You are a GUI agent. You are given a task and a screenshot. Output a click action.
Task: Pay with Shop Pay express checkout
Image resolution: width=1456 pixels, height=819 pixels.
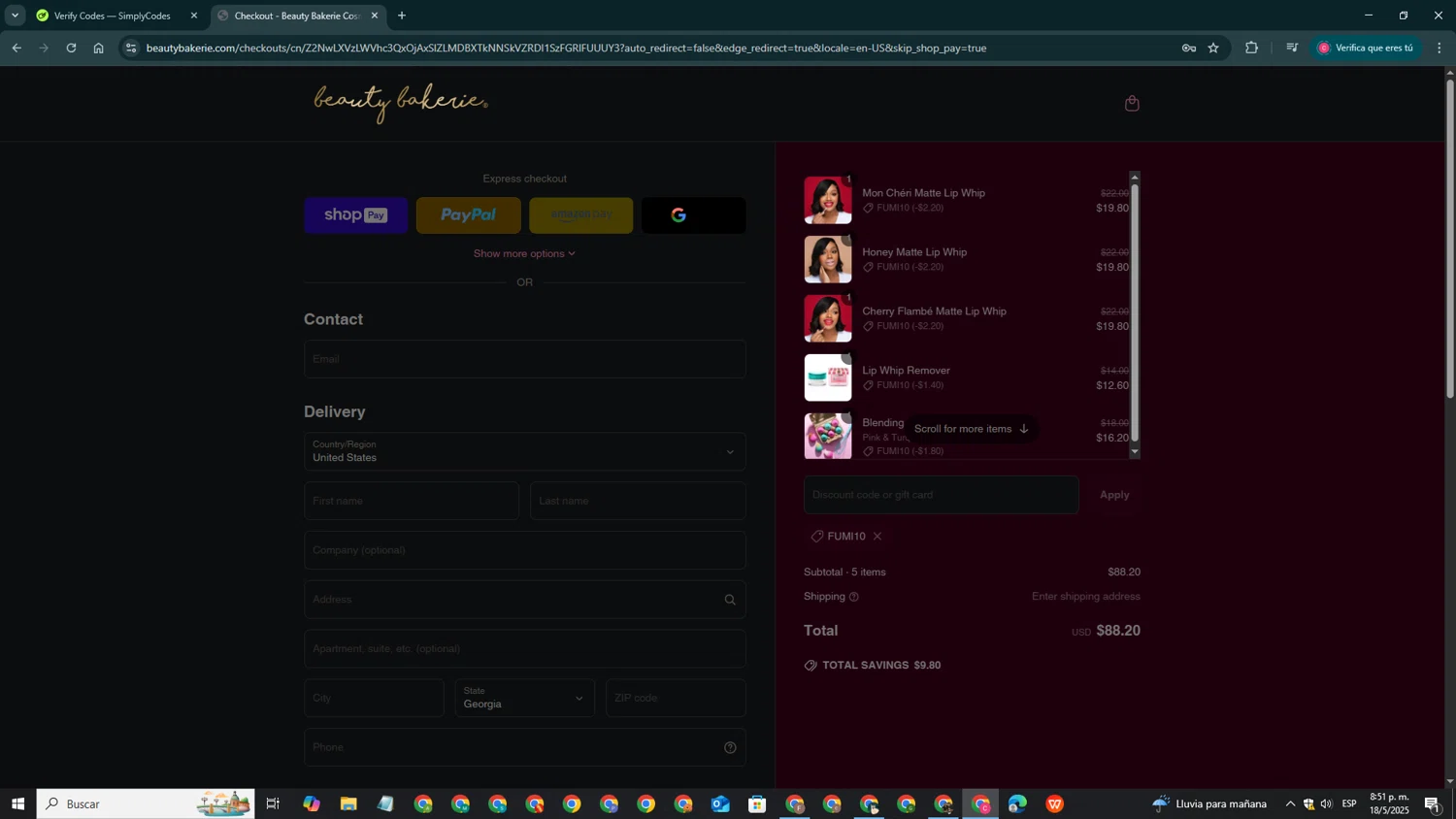[x=355, y=215]
